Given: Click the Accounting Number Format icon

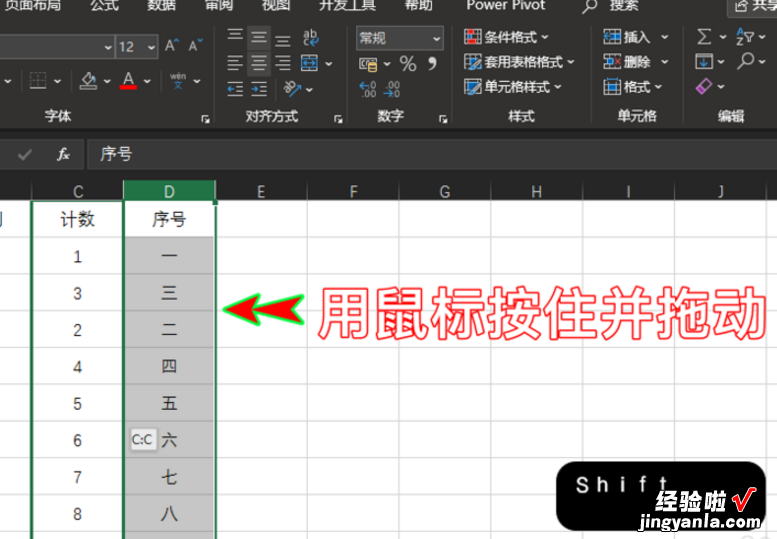Looking at the screenshot, I should click(368, 64).
